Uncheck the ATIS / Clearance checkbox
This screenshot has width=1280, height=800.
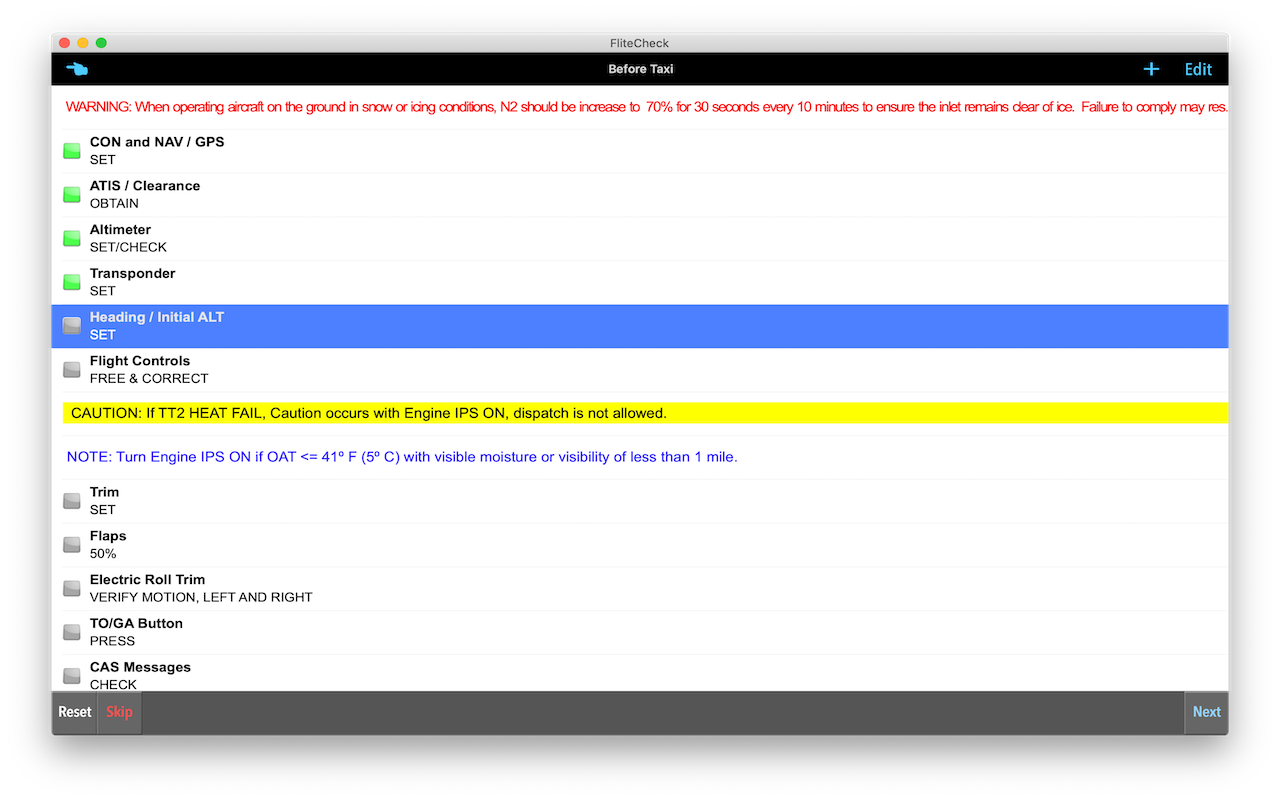[x=72, y=195]
